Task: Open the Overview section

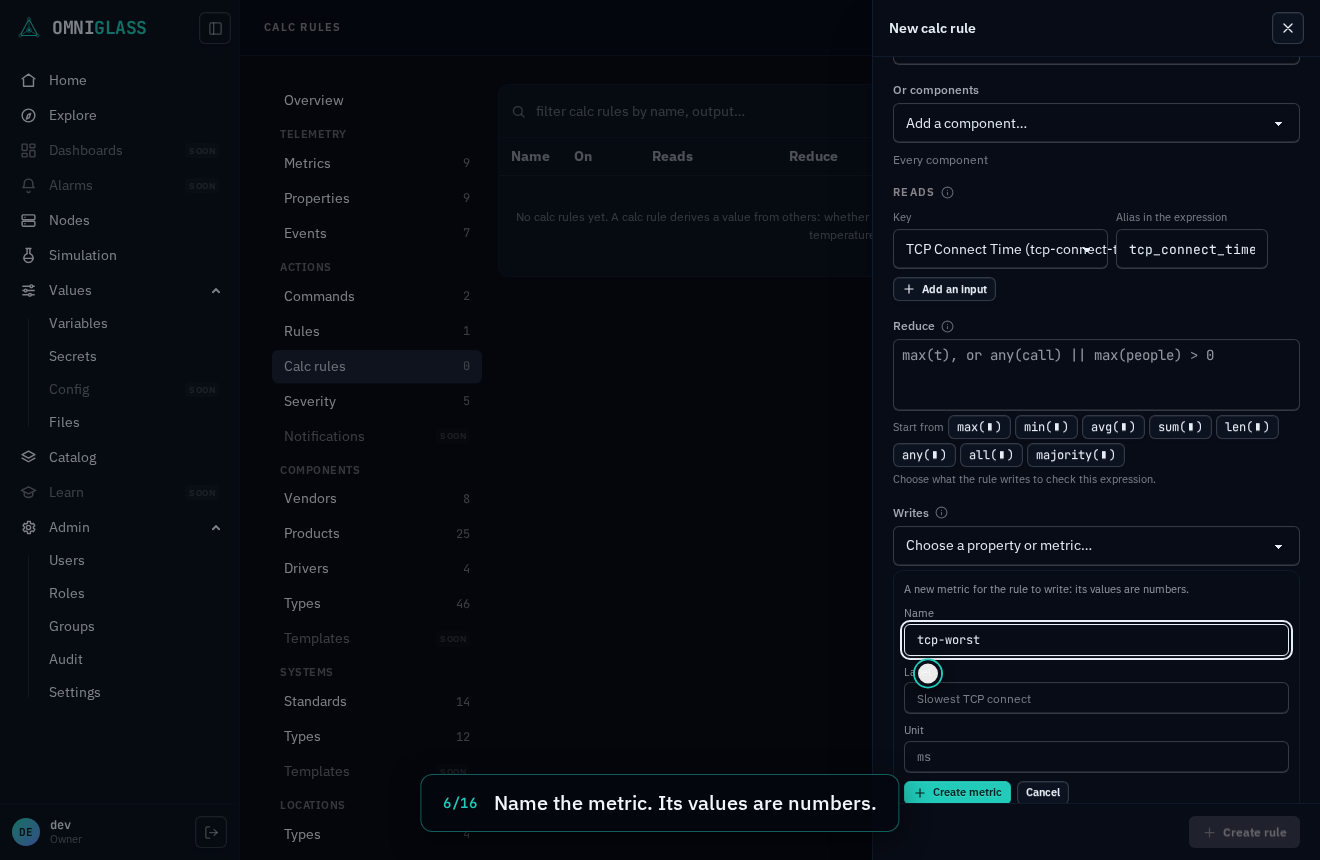Action: [377, 100]
